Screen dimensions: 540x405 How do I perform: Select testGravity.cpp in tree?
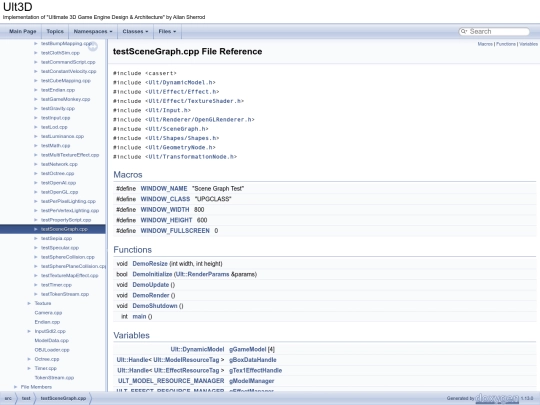[58, 108]
